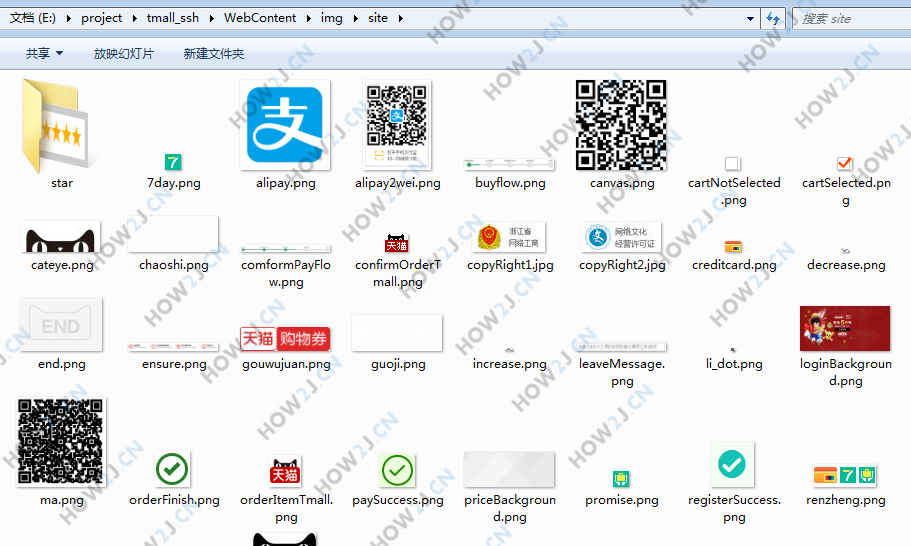Image resolution: width=911 pixels, height=546 pixels.
Task: Expand arrow after site breadcrumb
Action: [x=401, y=18]
